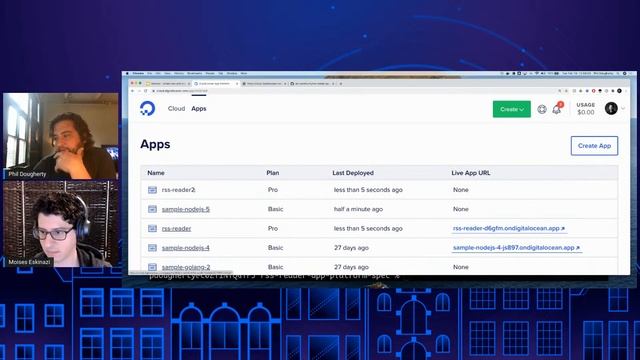Click the Plan column header
The image size is (640, 360).
(x=273, y=173)
